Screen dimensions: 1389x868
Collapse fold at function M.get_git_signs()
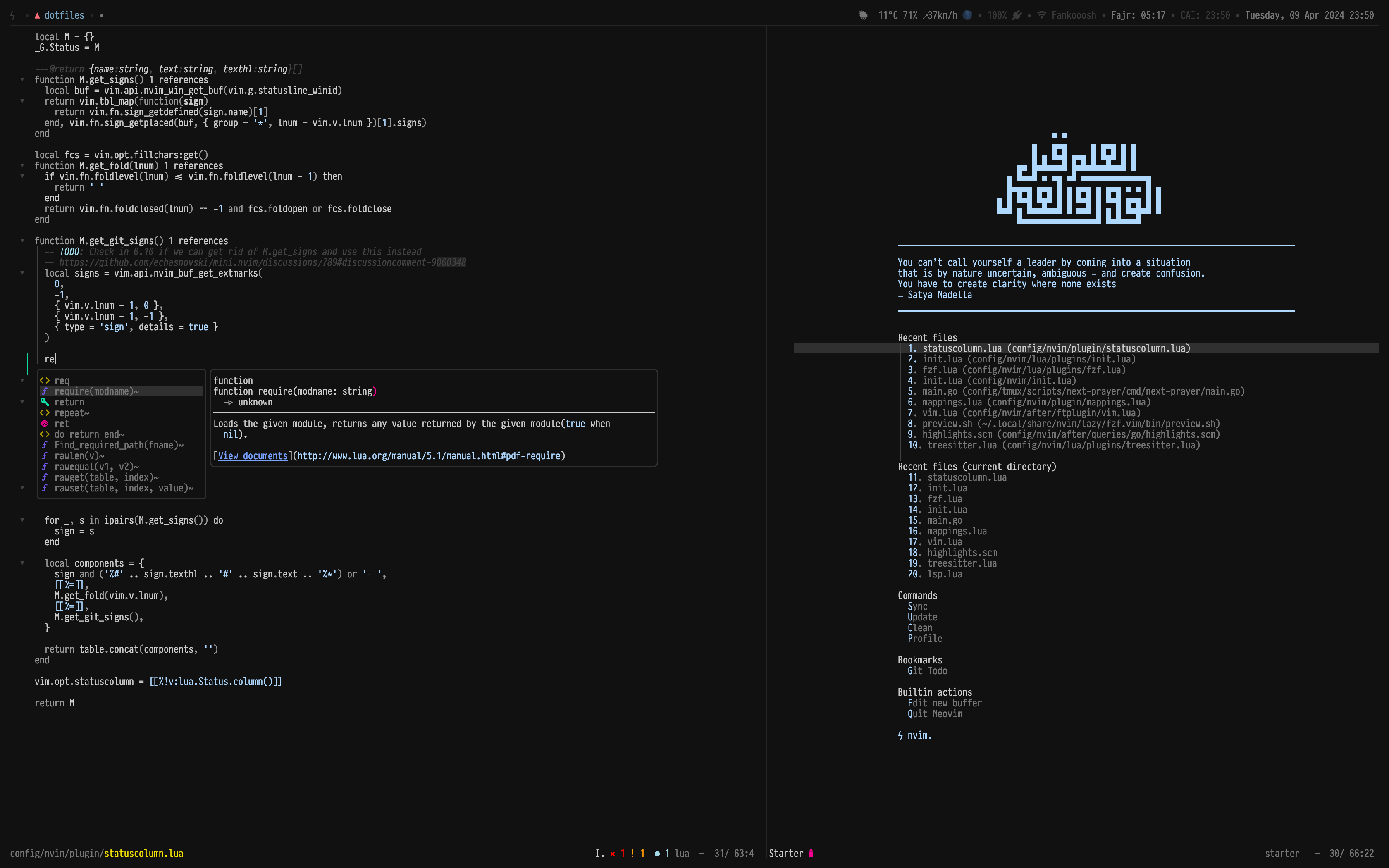coord(22,241)
